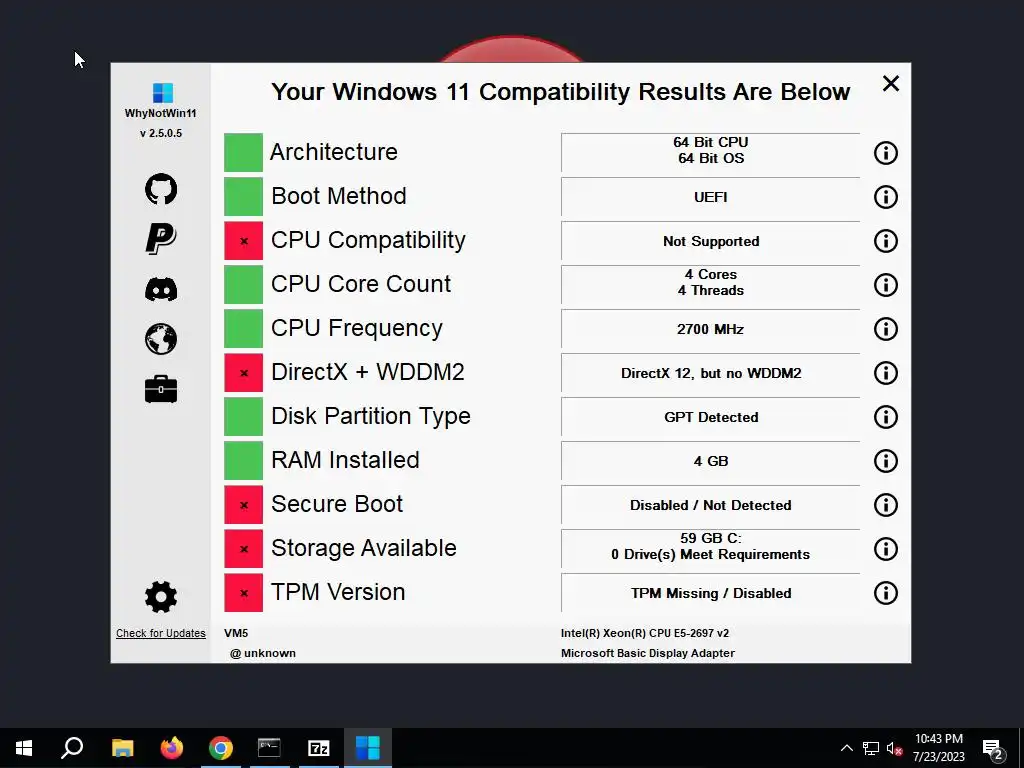Launch Firefox from the taskbar

(x=172, y=748)
